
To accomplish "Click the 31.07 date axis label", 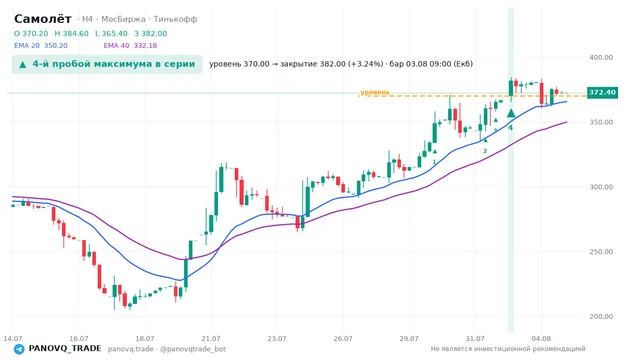I will (475, 339).
